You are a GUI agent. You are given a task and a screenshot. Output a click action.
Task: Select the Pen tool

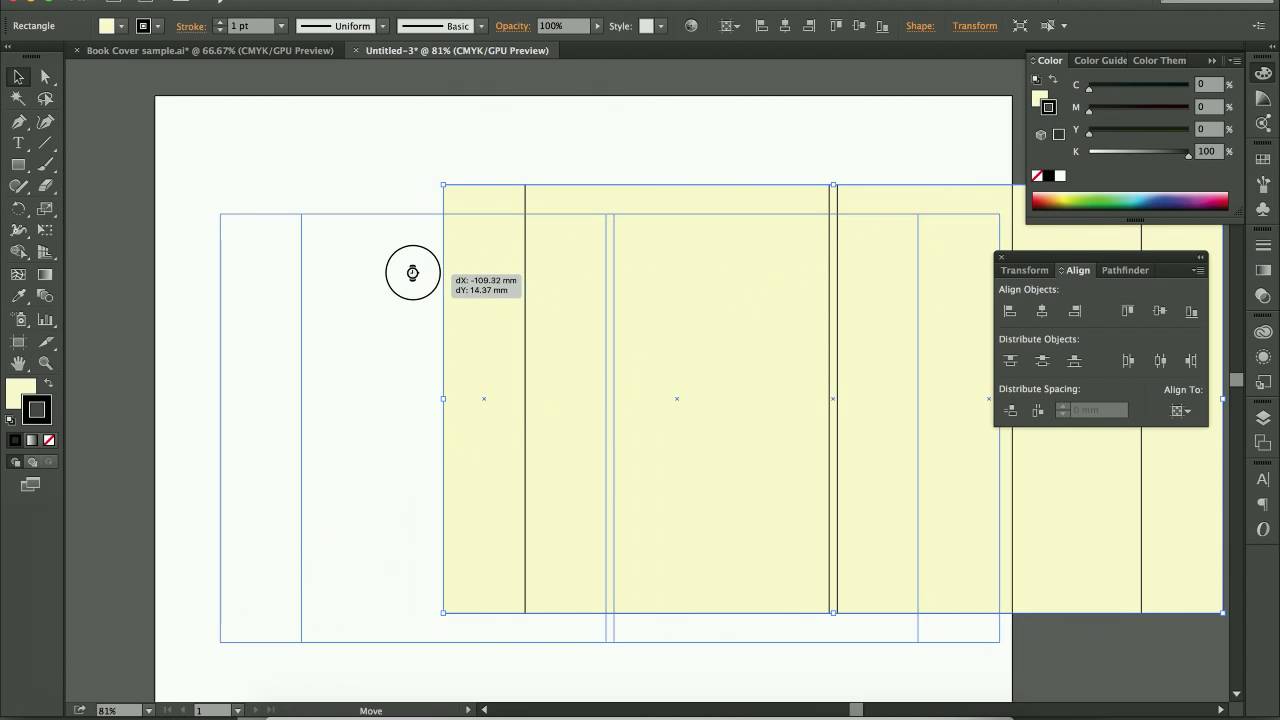click(18, 121)
